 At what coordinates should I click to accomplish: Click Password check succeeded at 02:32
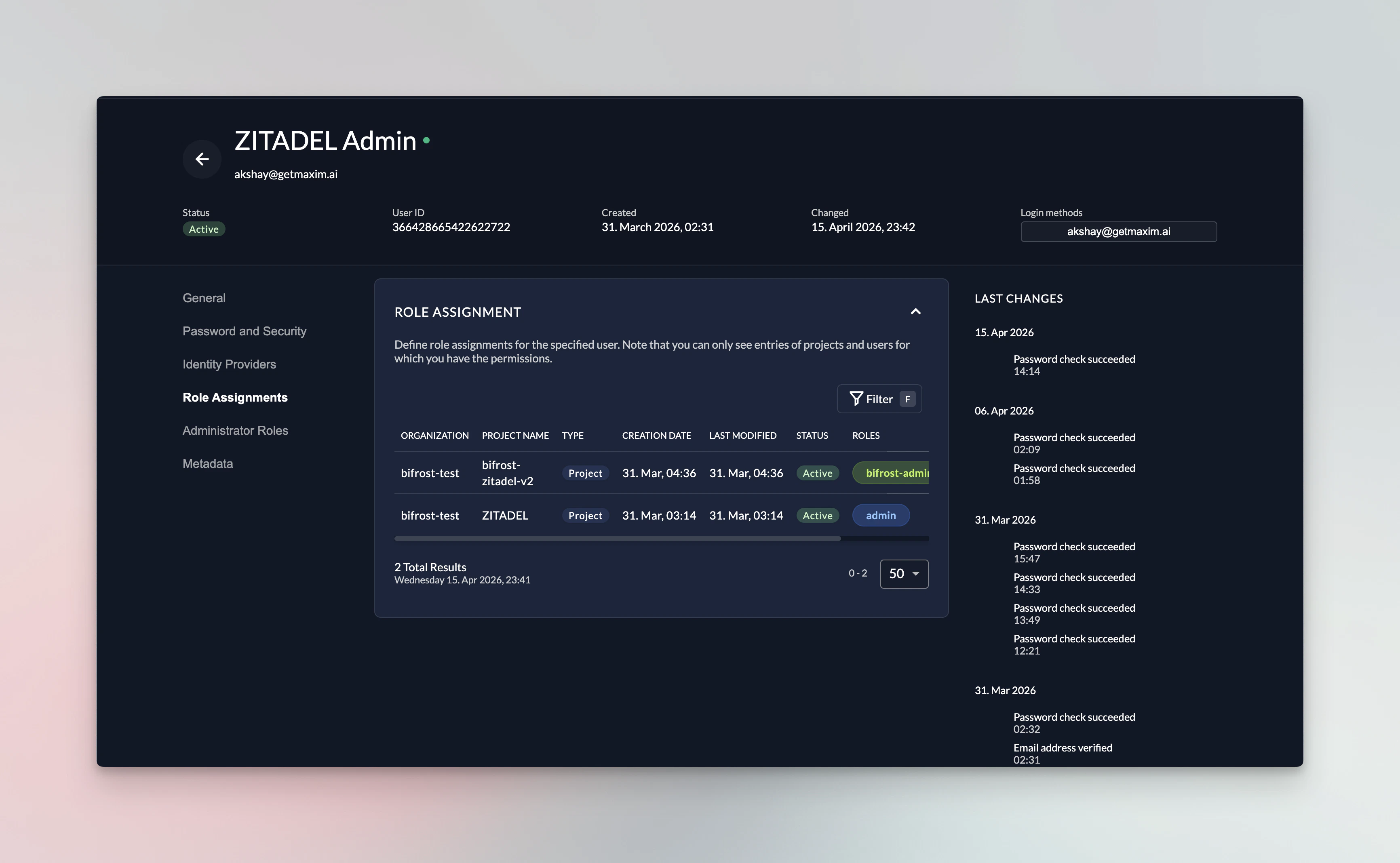[1074, 723]
